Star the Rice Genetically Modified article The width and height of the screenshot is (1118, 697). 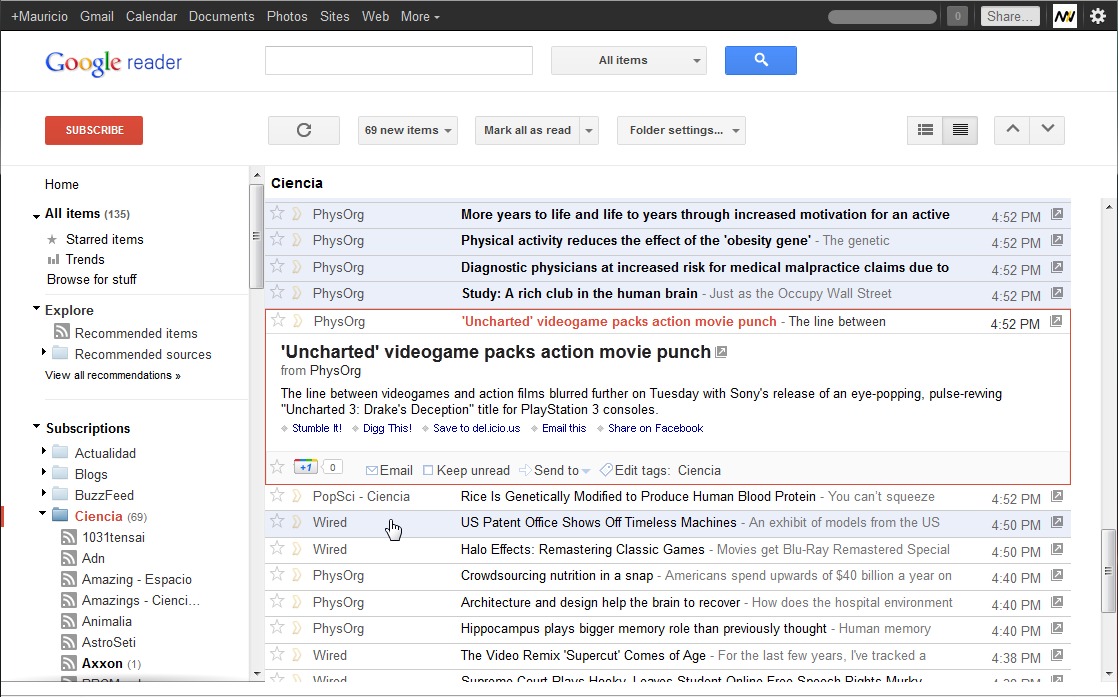point(277,495)
